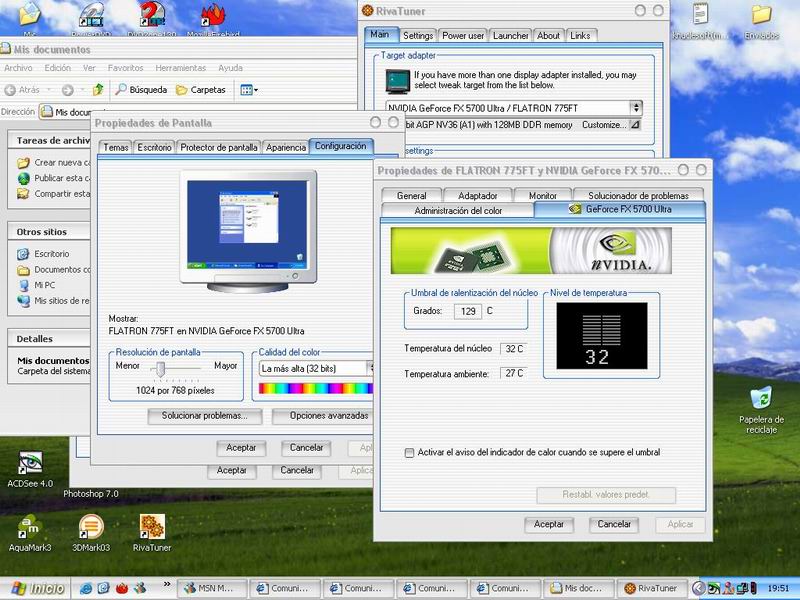This screenshot has height=600, width=800.
Task: Switch to the Power user tab in RivaTuner
Action: coord(463,36)
